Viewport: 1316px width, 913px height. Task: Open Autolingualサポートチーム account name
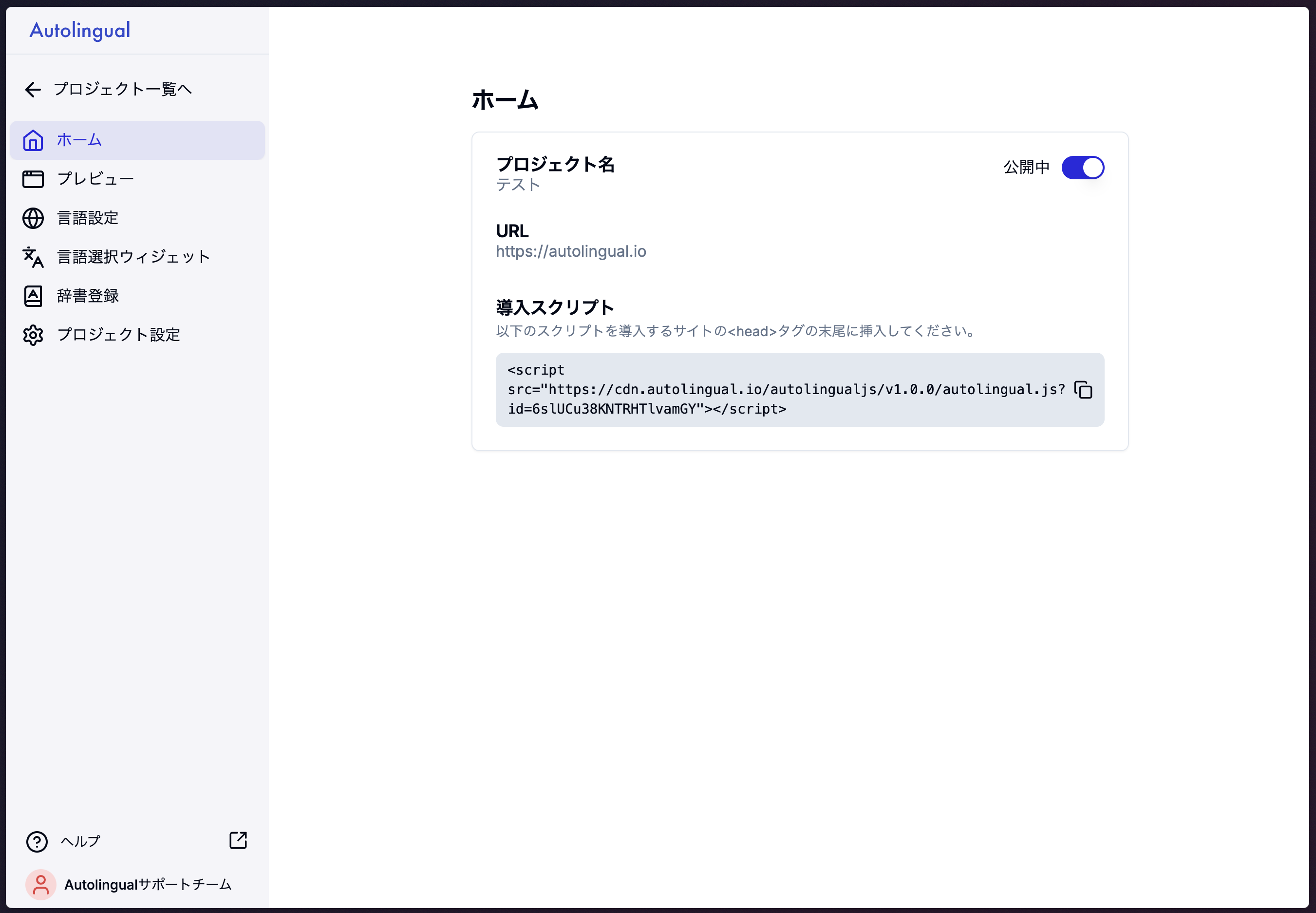point(148,884)
